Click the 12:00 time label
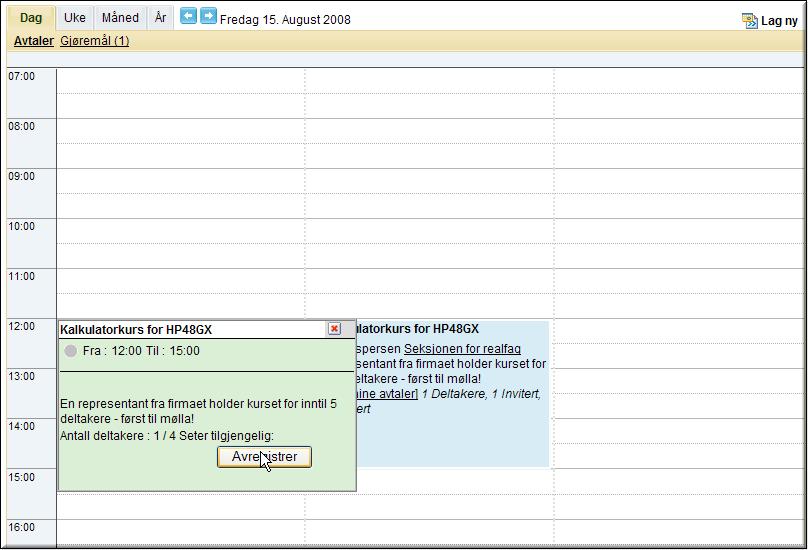Screen dimensions: 808x550 (22, 326)
